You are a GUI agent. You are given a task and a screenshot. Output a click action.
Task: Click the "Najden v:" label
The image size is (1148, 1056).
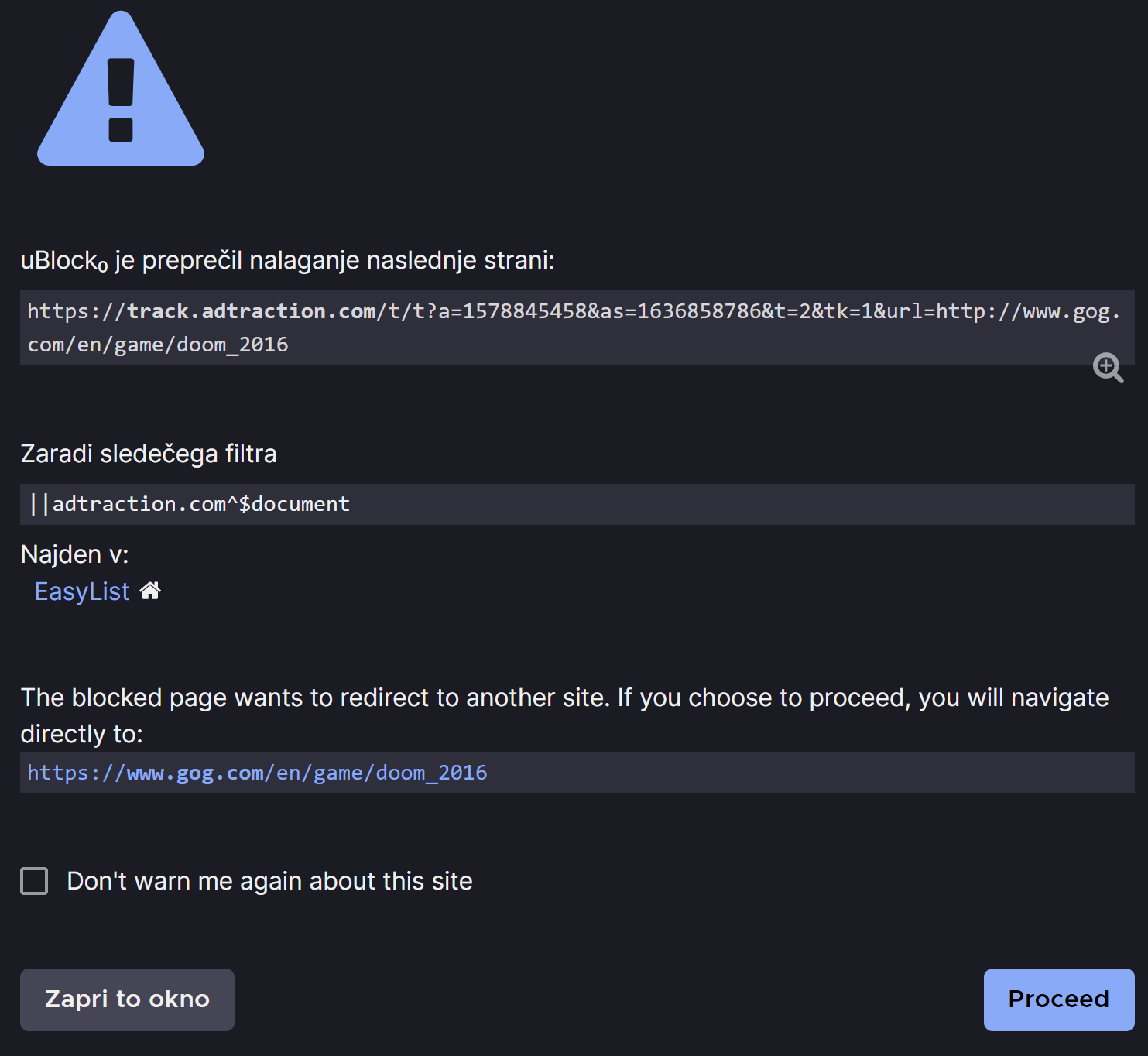pyautogui.click(x=75, y=554)
